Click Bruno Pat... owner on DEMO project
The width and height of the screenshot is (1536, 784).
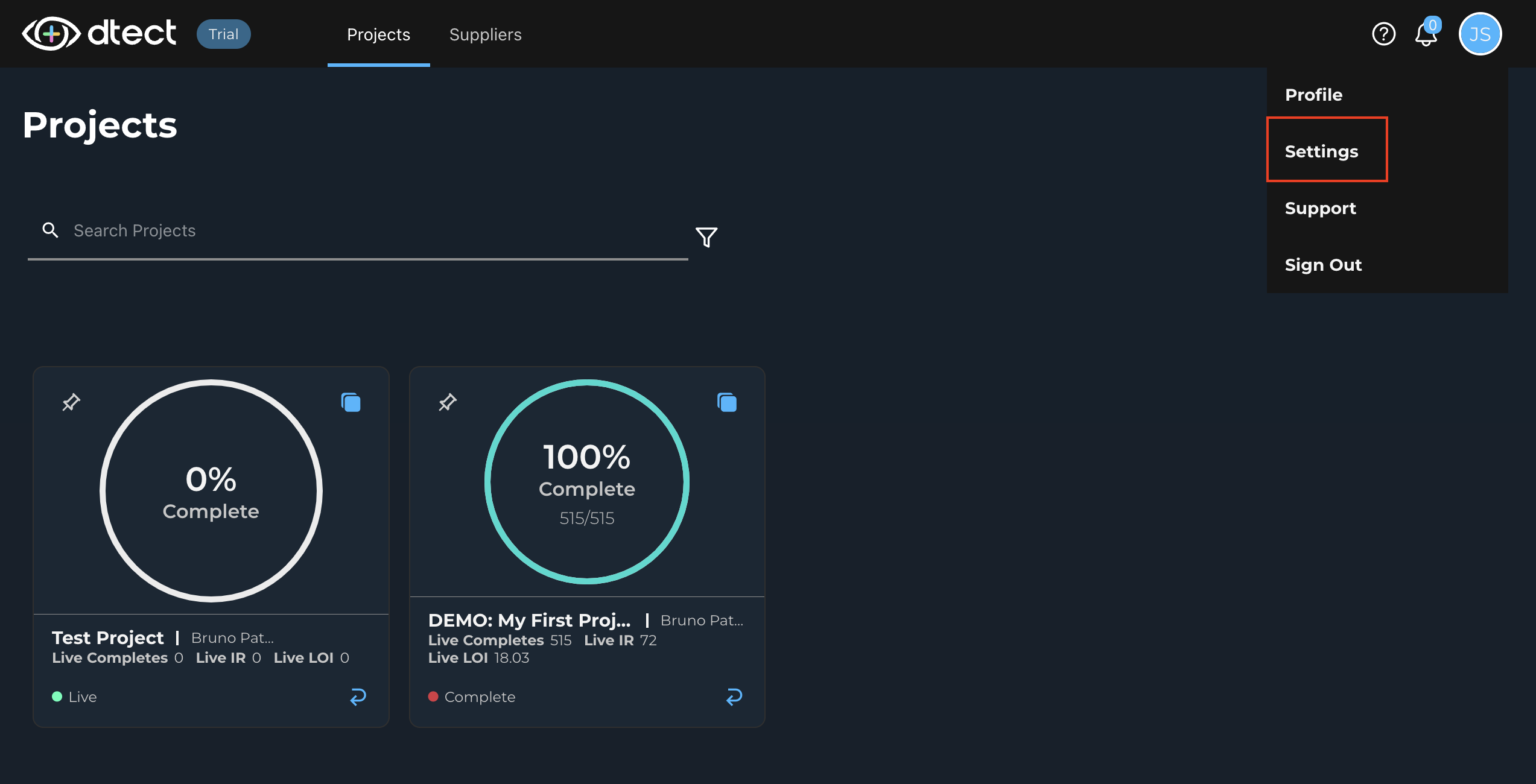tap(702, 620)
